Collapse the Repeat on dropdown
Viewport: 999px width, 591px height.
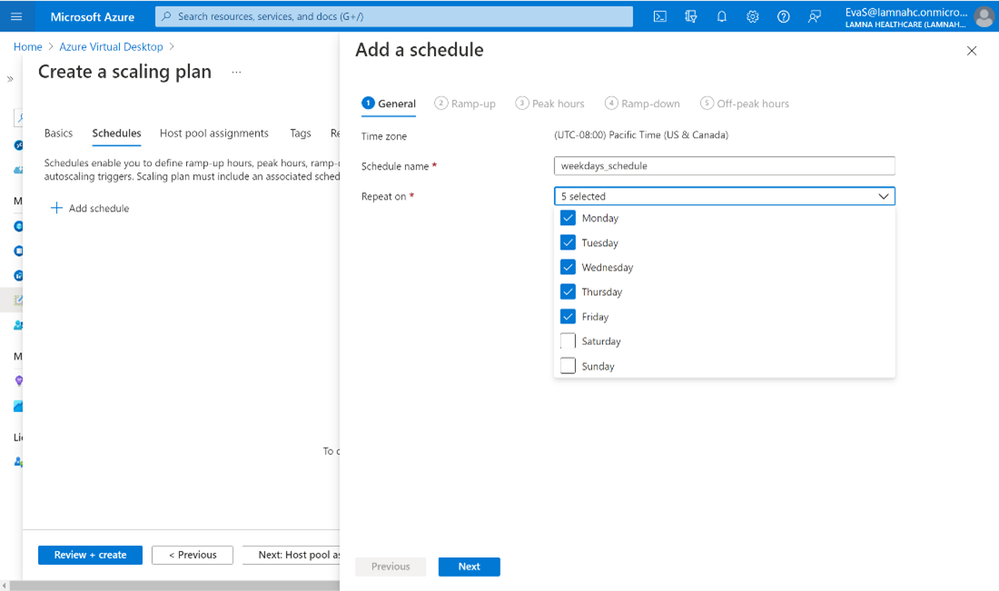click(x=883, y=197)
